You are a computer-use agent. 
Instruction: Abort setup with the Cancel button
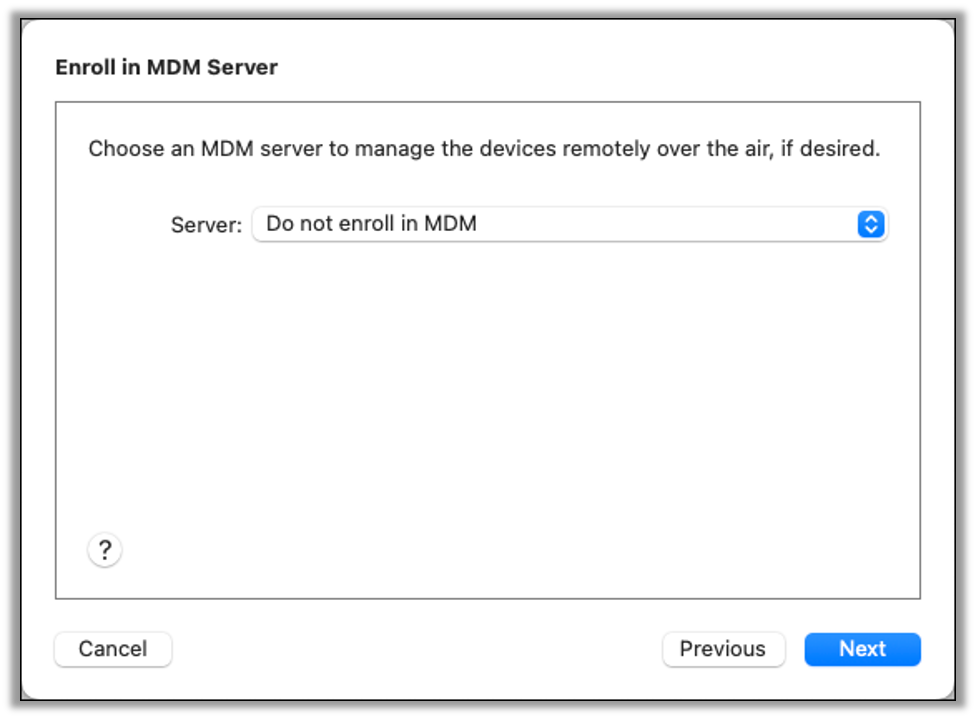[x=112, y=649]
